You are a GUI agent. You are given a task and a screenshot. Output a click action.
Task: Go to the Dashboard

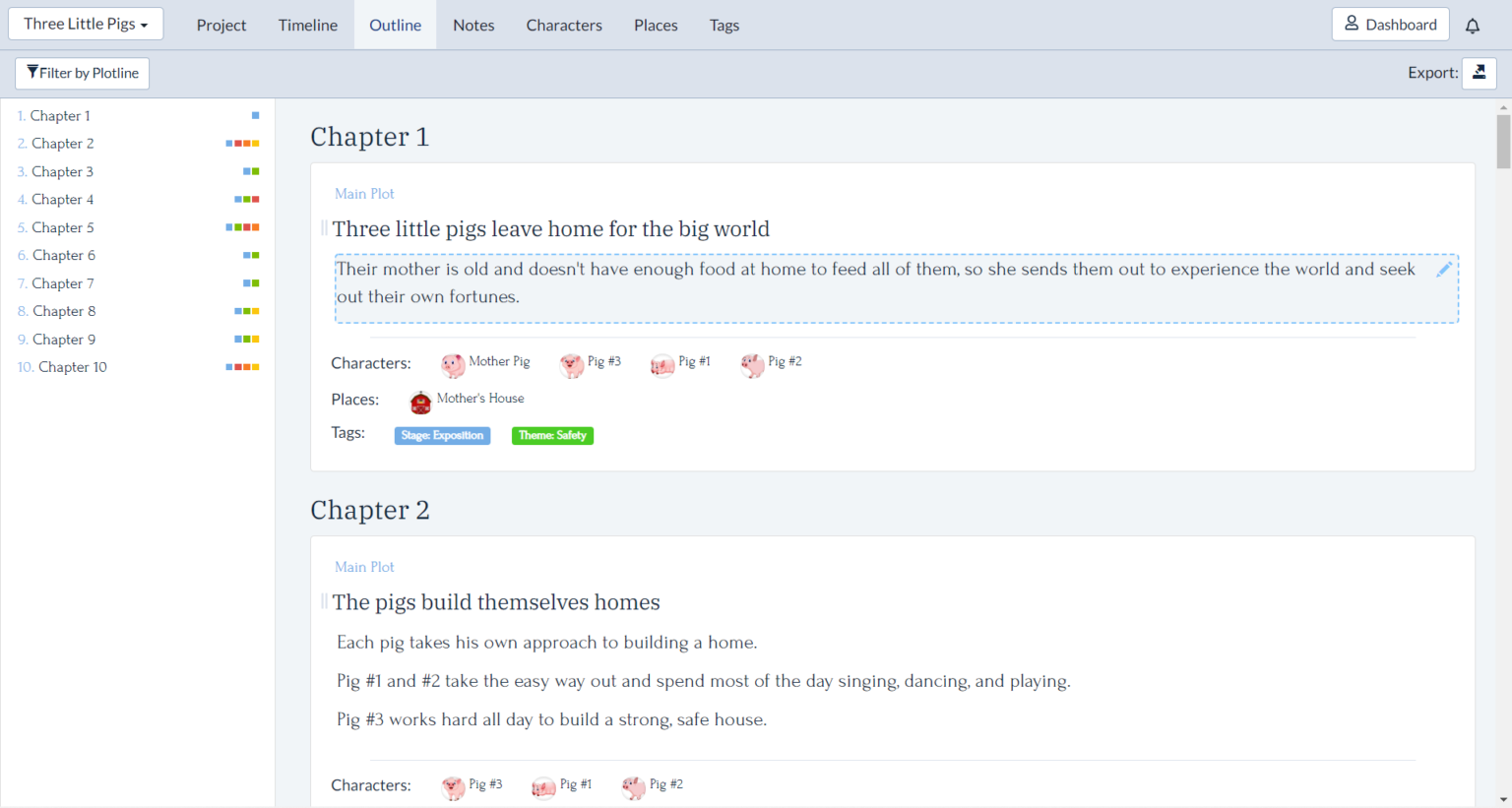1390,25
